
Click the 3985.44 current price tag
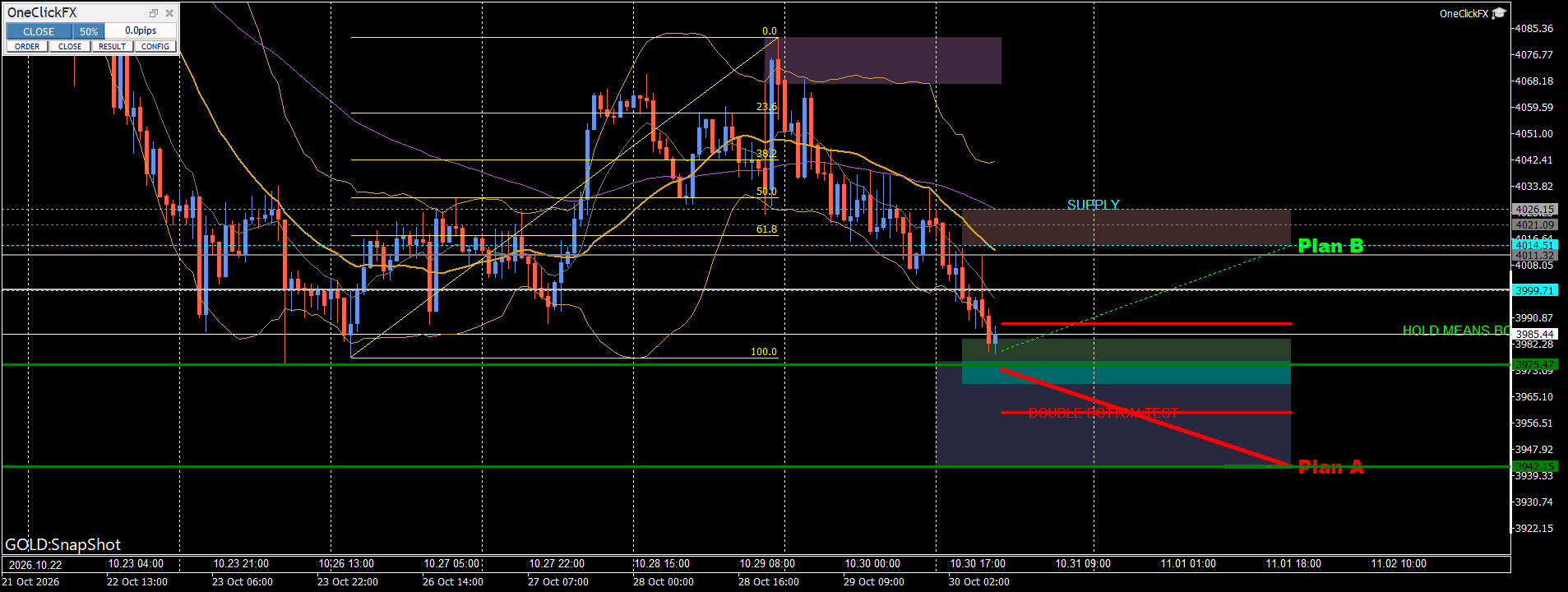point(1534,334)
